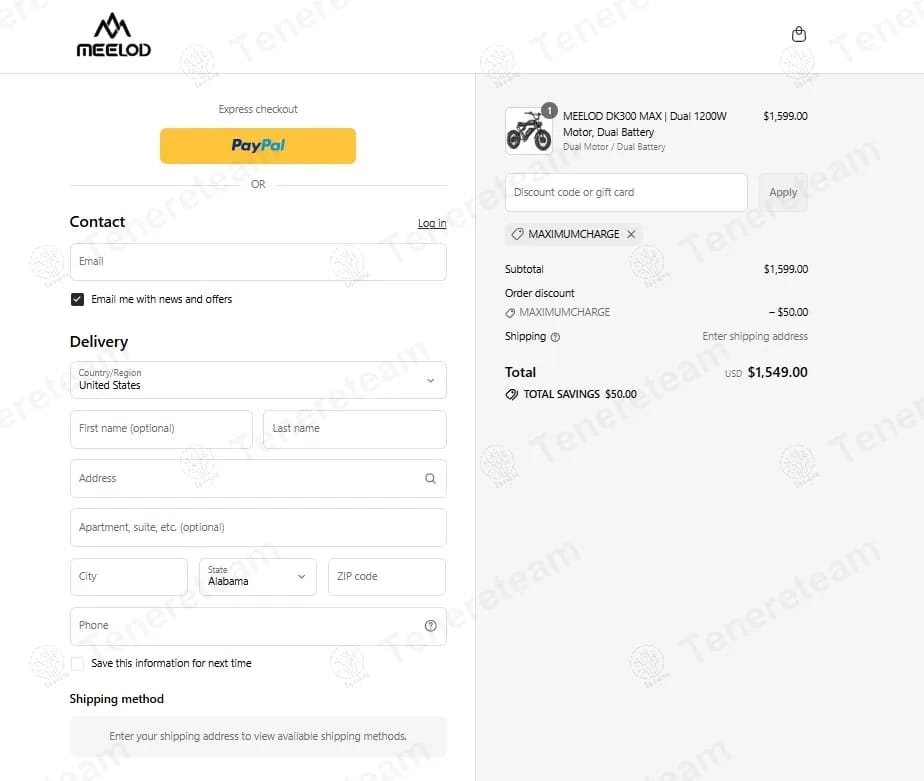Click the MEELOD logo
Viewport: 924px width, 781px height.
[114, 35]
